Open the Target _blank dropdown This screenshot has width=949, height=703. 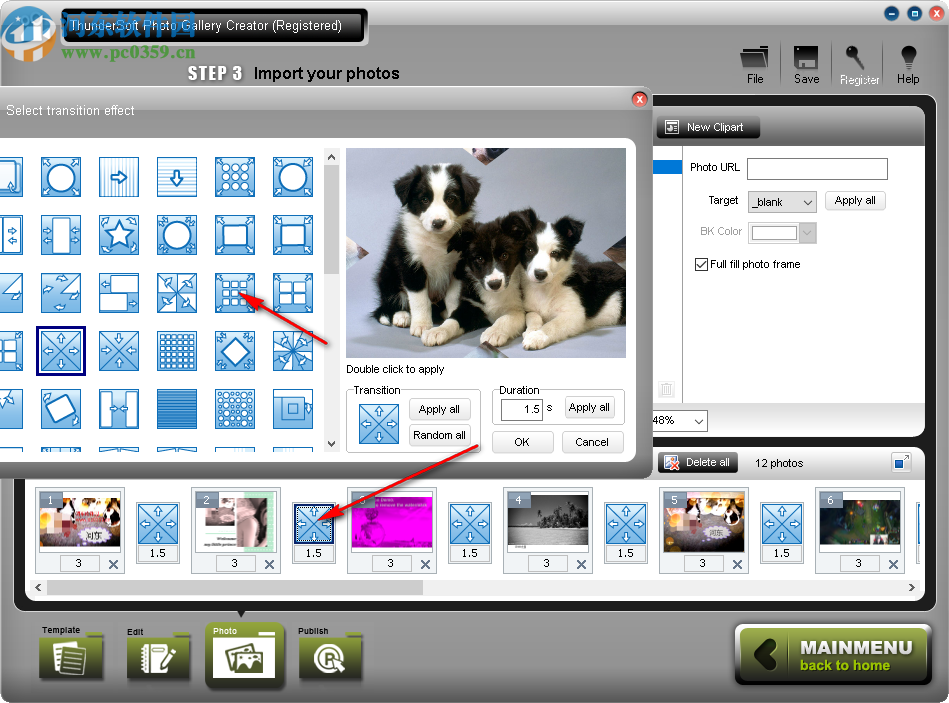(782, 202)
